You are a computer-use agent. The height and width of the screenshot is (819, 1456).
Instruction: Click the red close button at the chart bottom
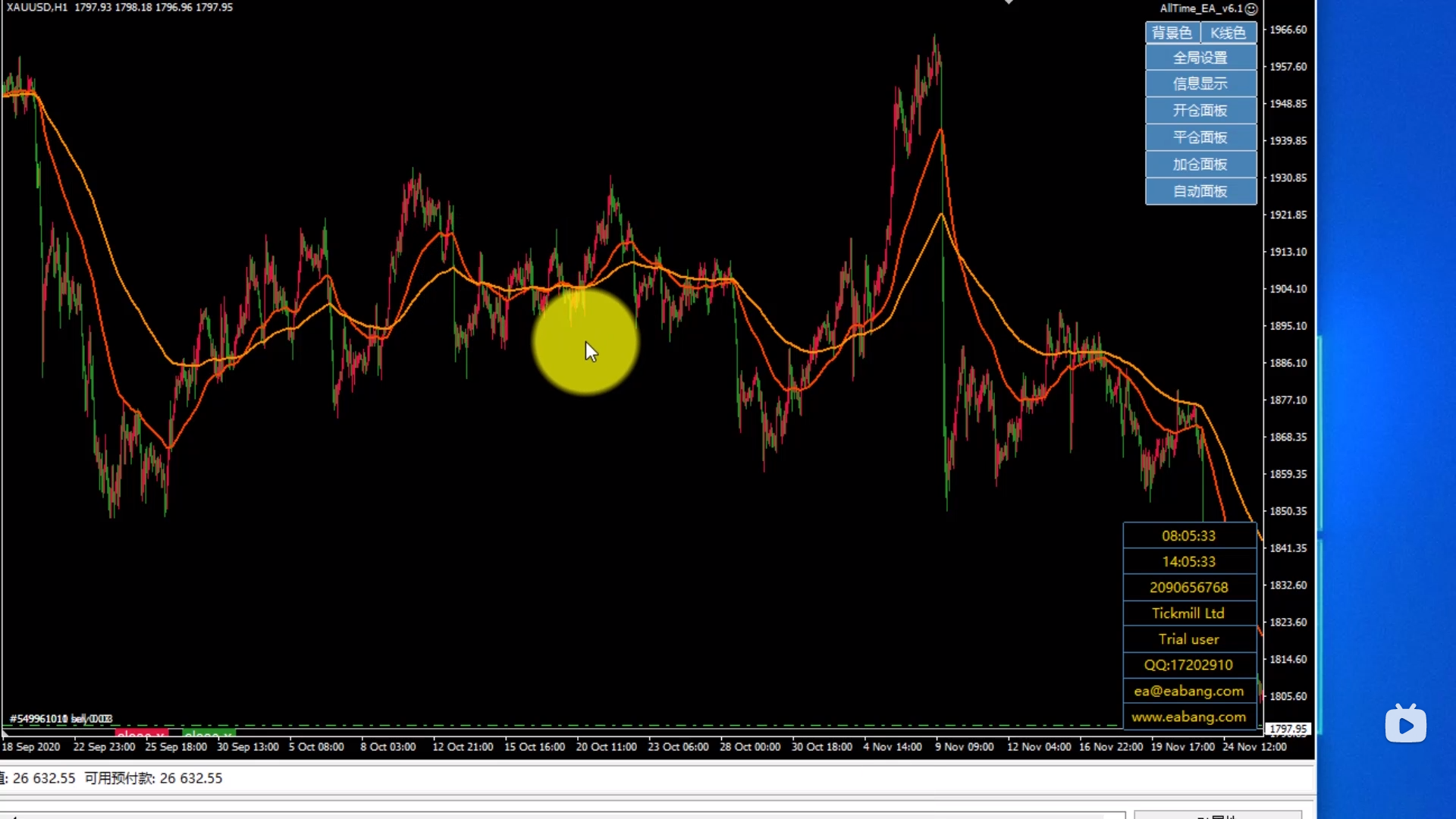pos(141,733)
